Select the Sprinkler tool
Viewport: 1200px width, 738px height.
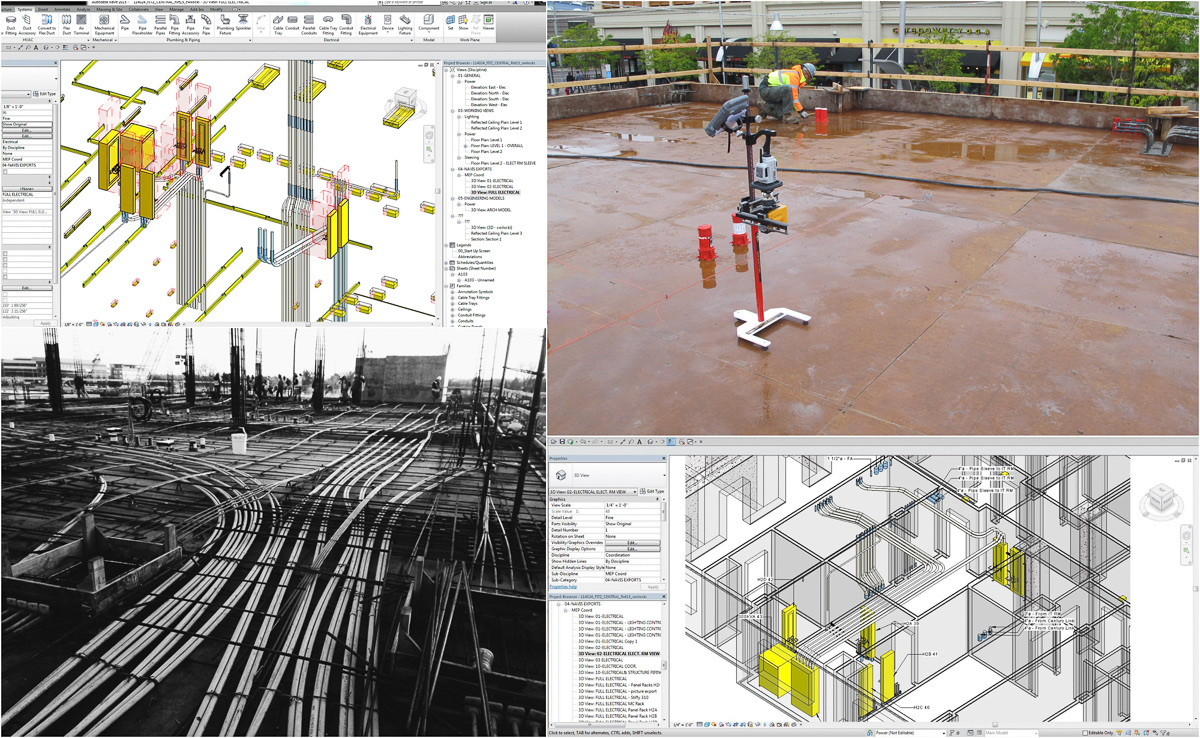tap(243, 23)
